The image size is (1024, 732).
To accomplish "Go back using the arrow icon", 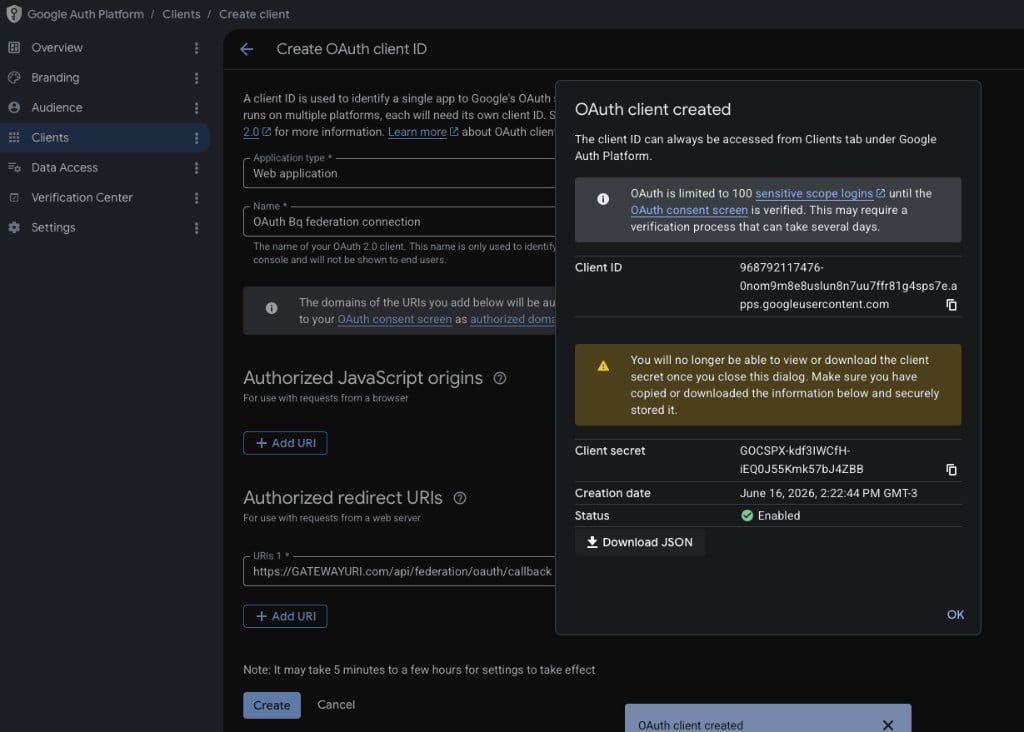I will coord(247,49).
